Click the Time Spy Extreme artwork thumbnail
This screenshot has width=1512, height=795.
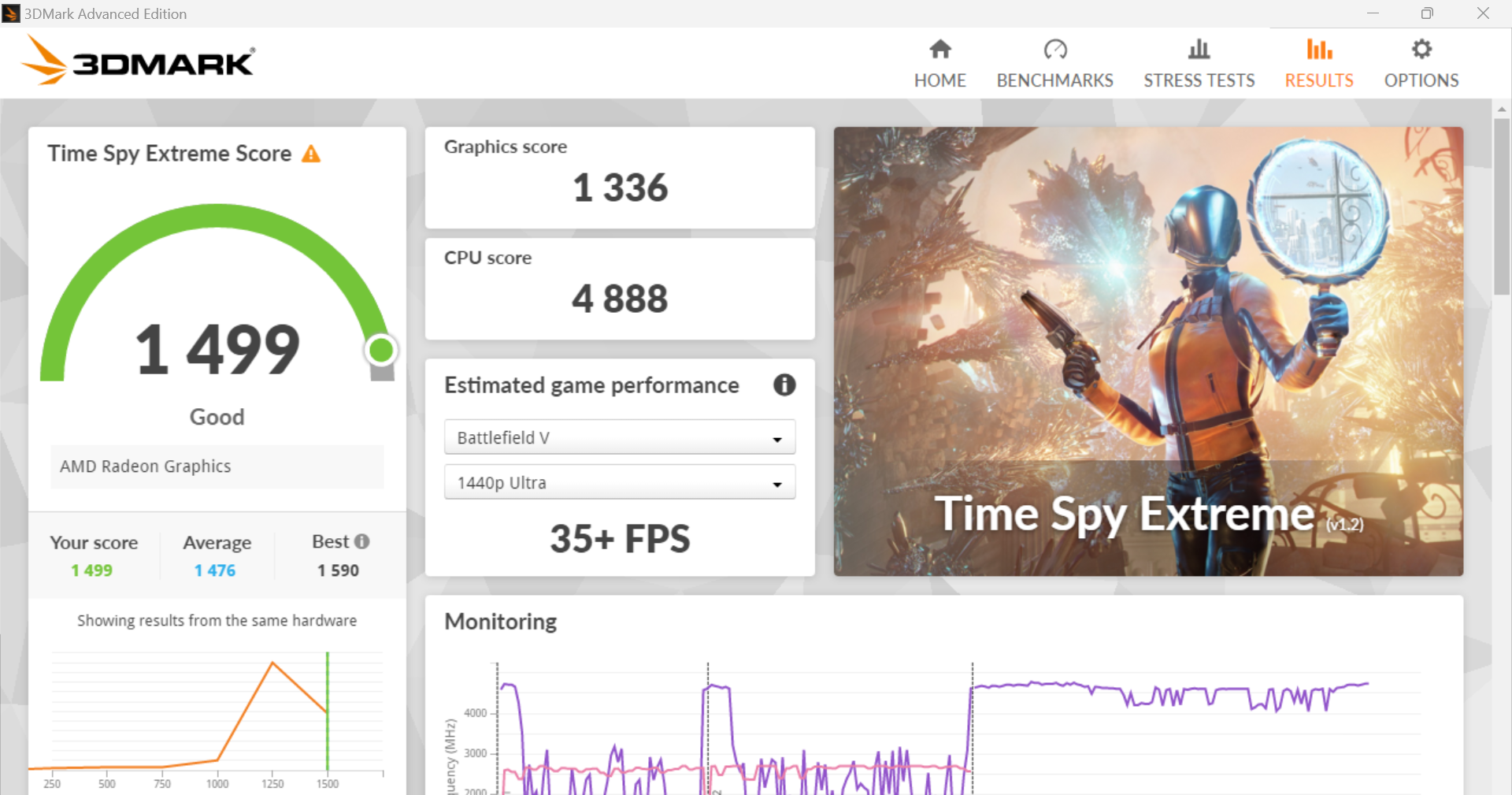point(1148,351)
